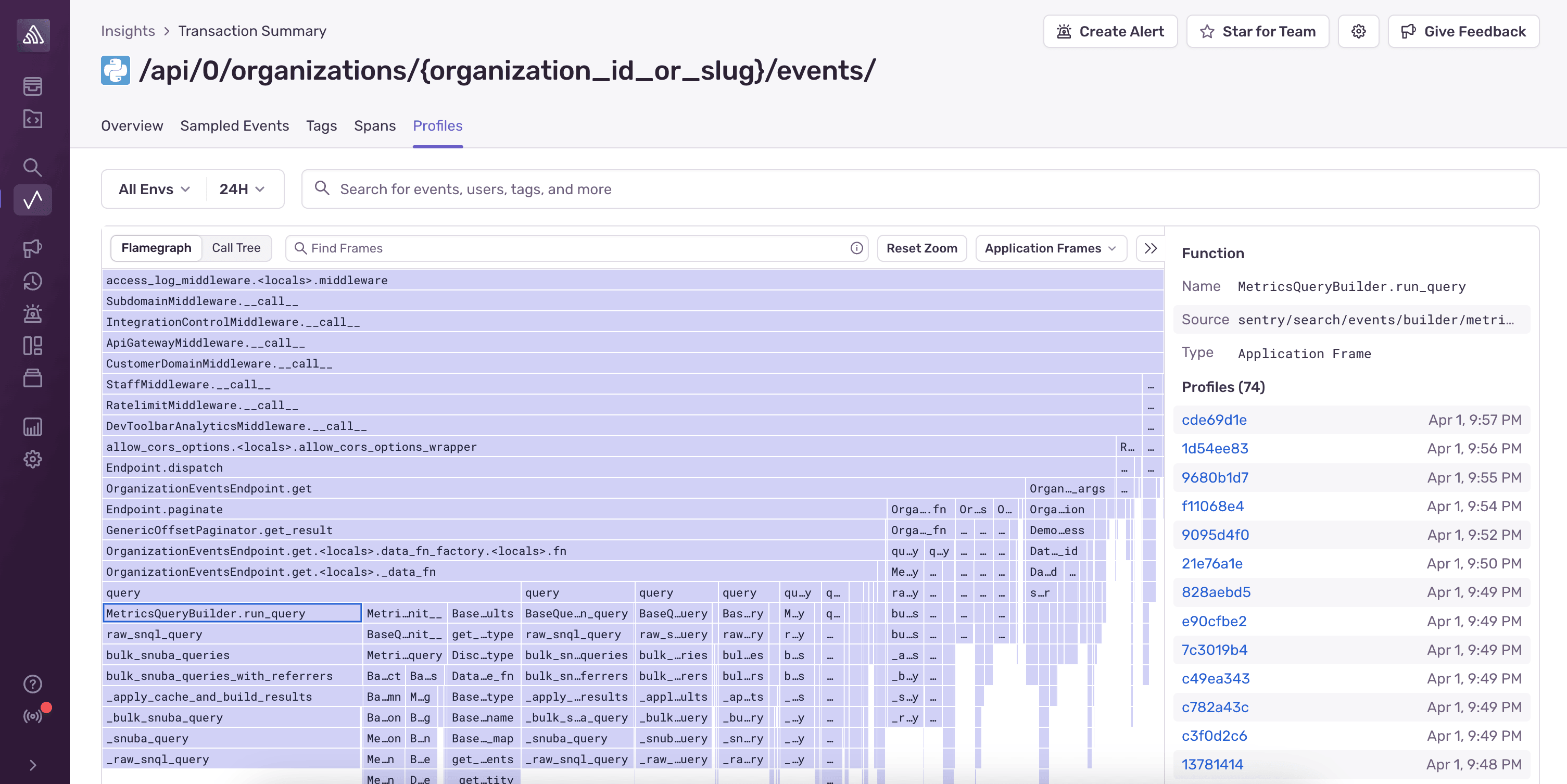
Task: Open the Issues inbox icon in sidebar
Action: pos(32,86)
